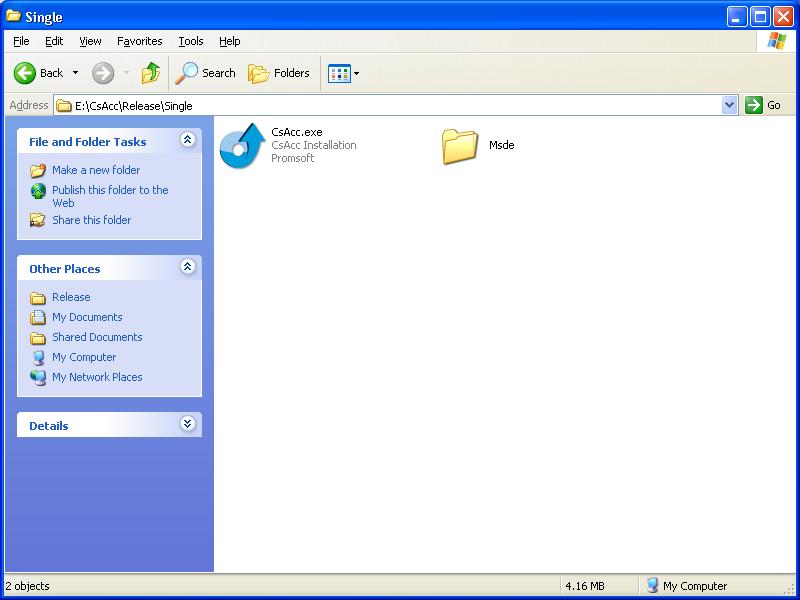Click the address bar folder icon
The height and width of the screenshot is (600, 800).
[x=64, y=106]
